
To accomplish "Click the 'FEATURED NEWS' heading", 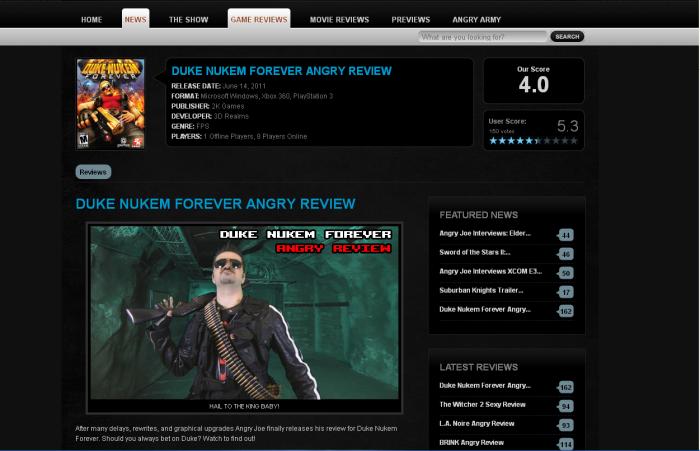I will click(x=479, y=215).
